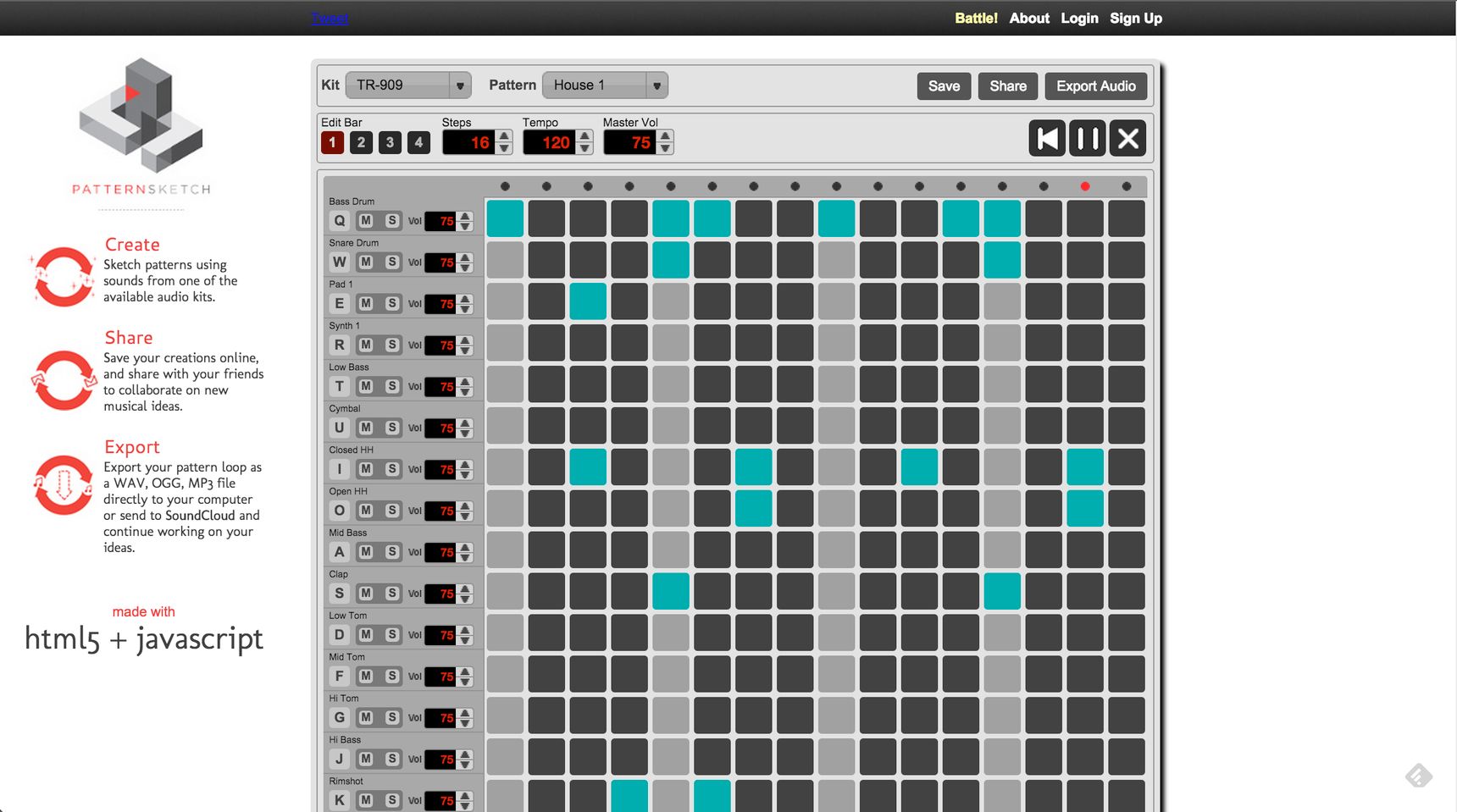
Task: Click the Tempo value field showing 120
Action: click(x=550, y=142)
